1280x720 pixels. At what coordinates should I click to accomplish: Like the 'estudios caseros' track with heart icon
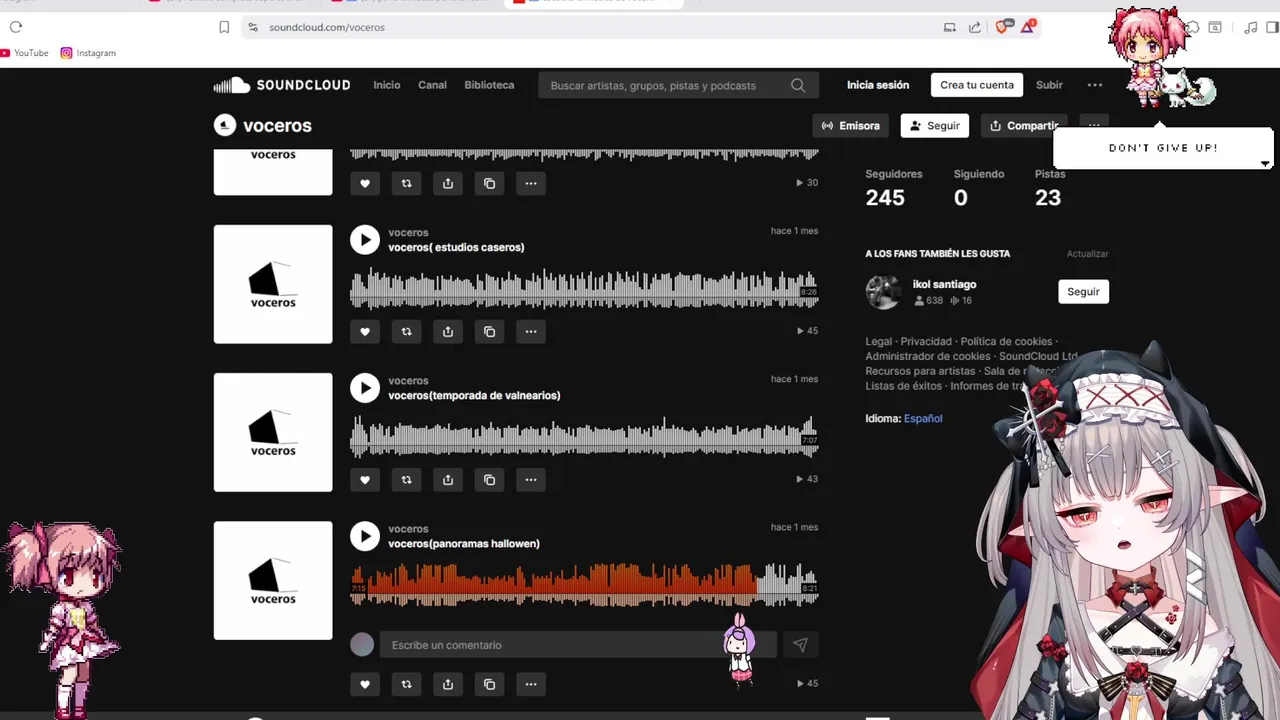365,331
